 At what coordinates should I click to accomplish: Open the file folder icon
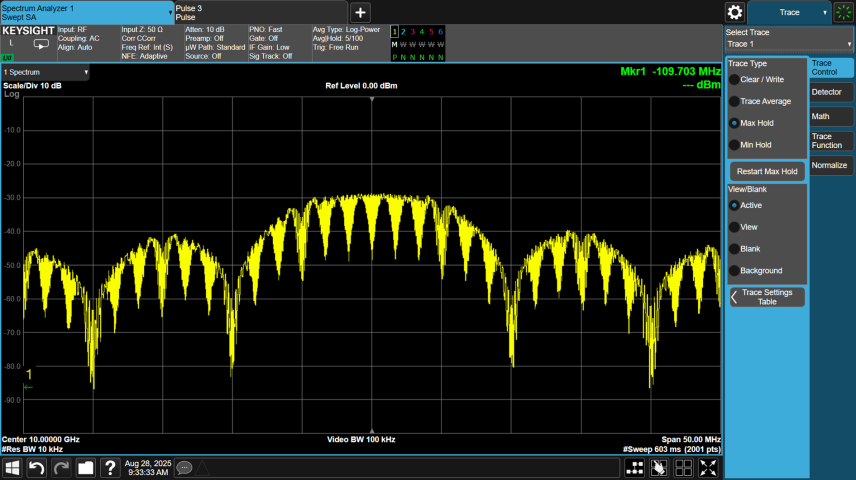coord(85,467)
